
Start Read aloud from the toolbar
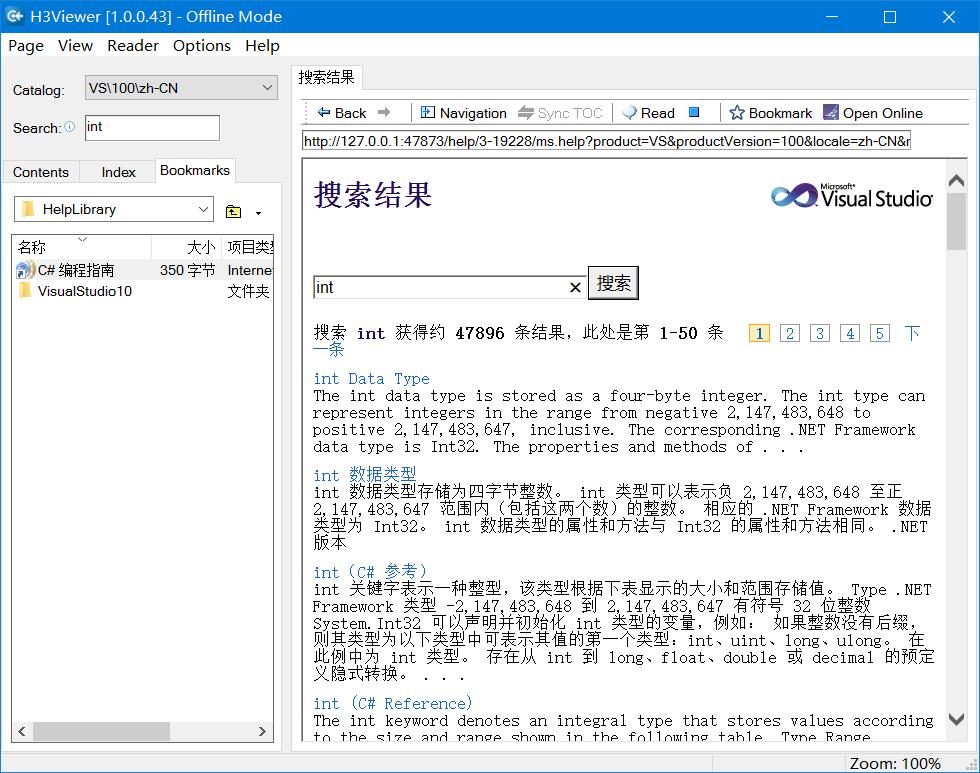click(649, 113)
